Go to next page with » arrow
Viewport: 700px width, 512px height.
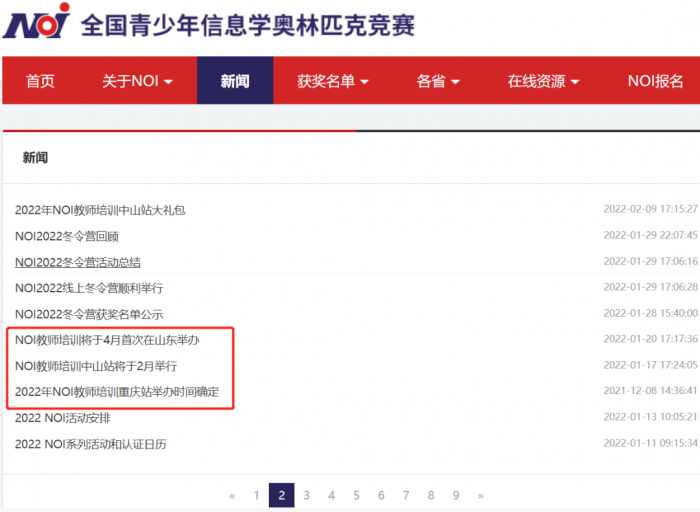tap(481, 495)
